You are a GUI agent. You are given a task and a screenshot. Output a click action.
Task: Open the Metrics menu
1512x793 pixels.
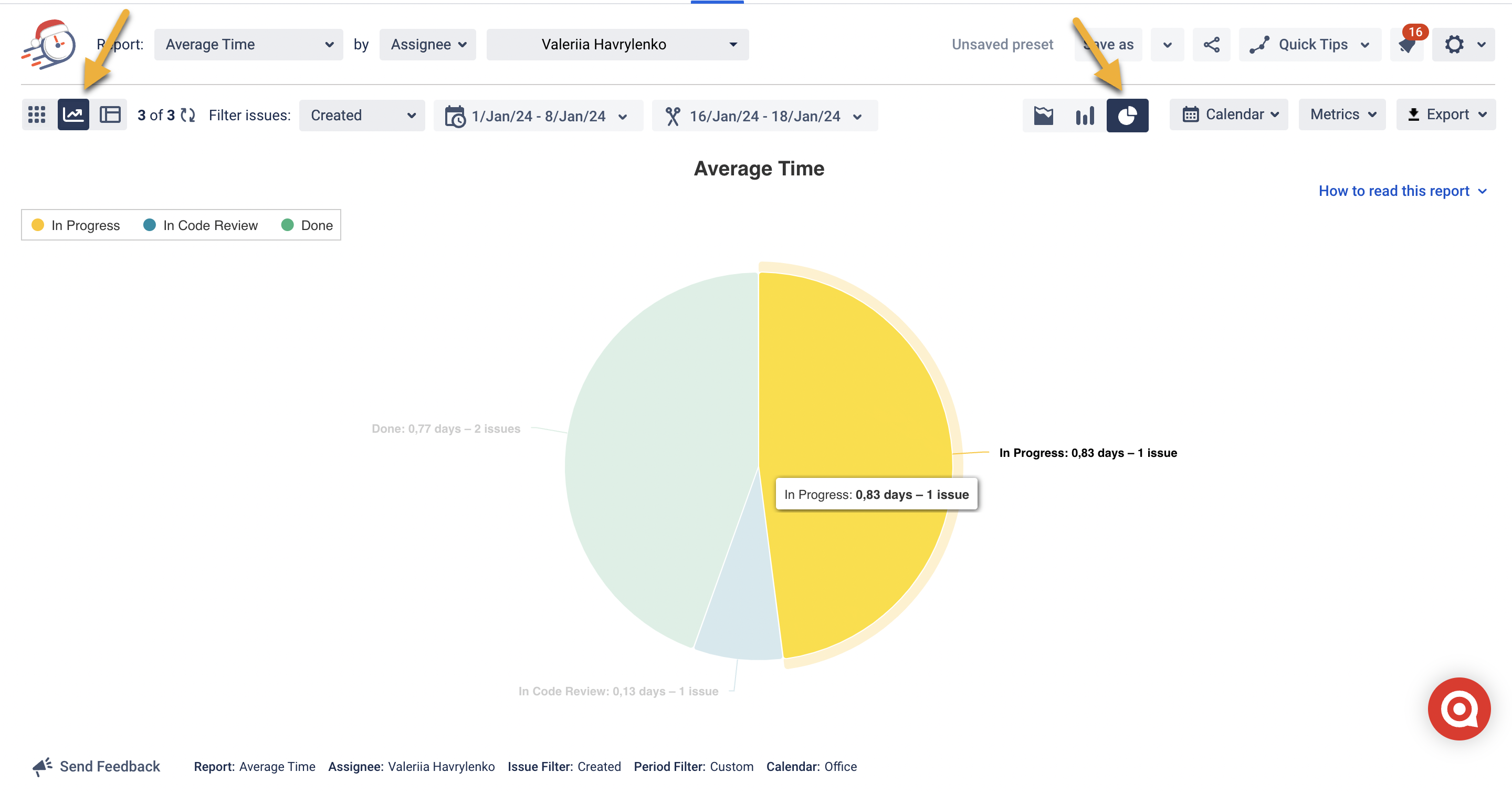1342,114
